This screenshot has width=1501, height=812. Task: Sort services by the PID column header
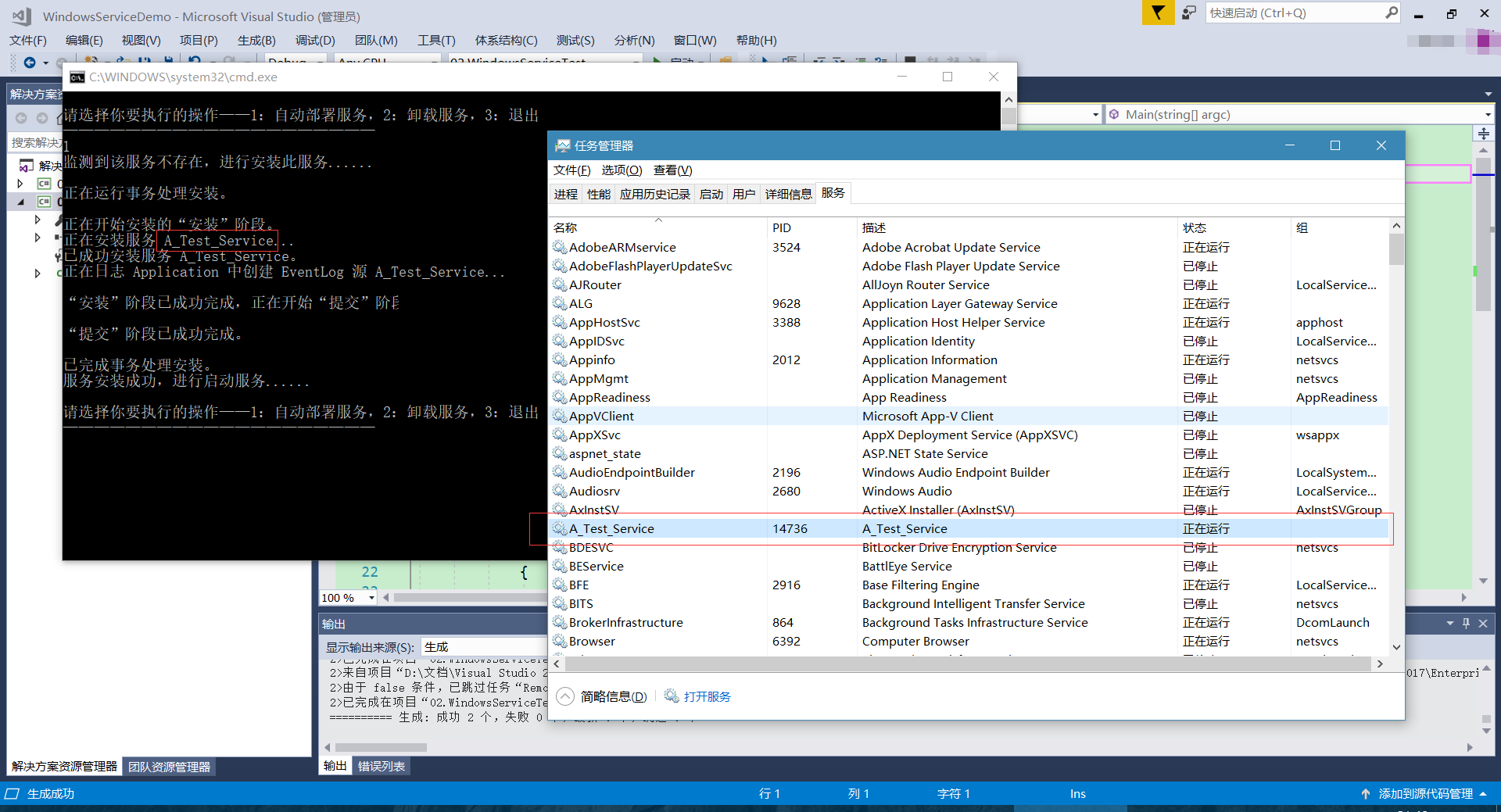coord(811,227)
